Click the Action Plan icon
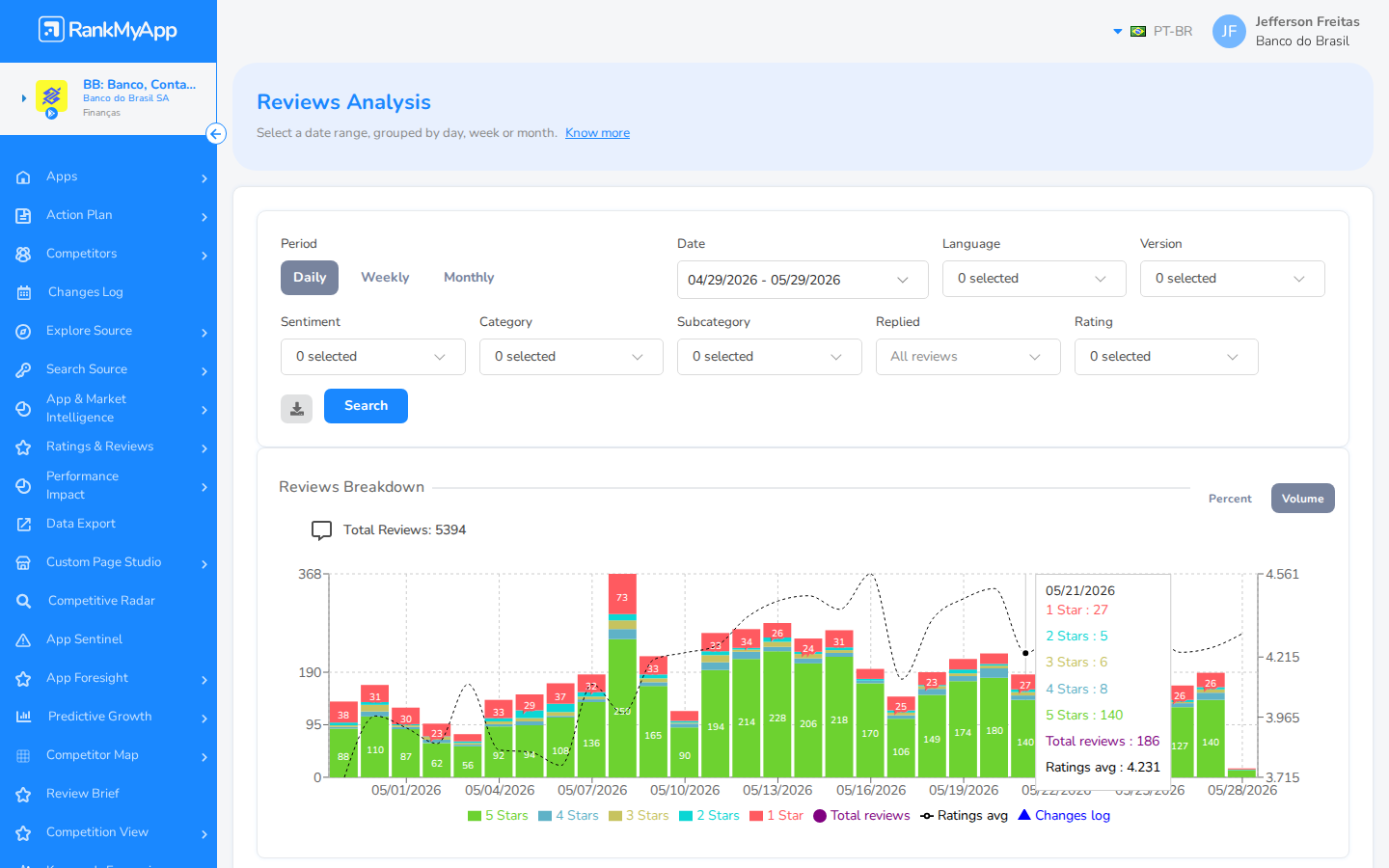 point(23,216)
